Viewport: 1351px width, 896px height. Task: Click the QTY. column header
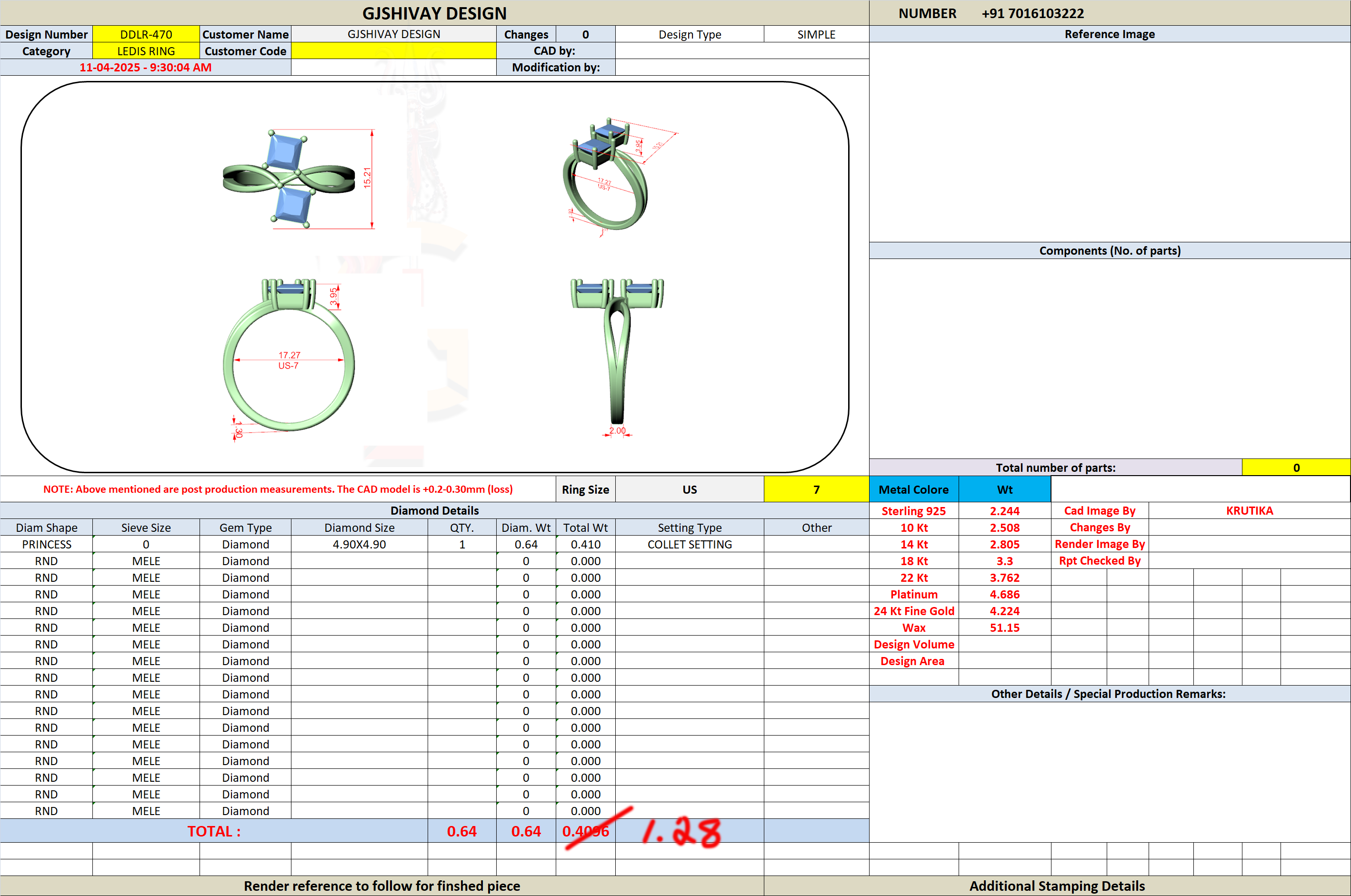(462, 528)
